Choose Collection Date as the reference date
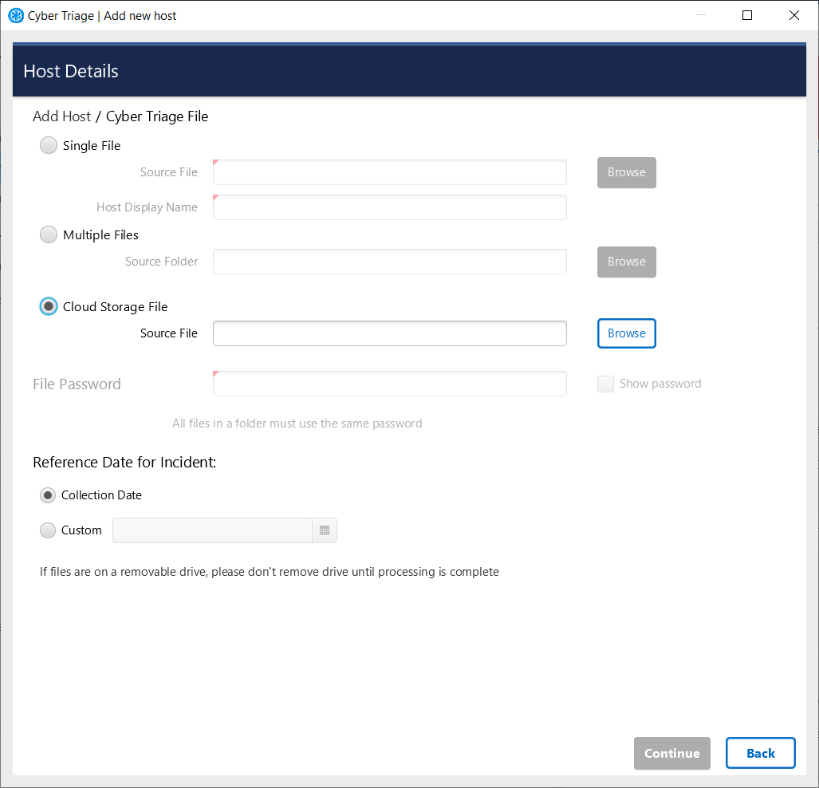Screen dimensions: 819x788 coord(48,495)
